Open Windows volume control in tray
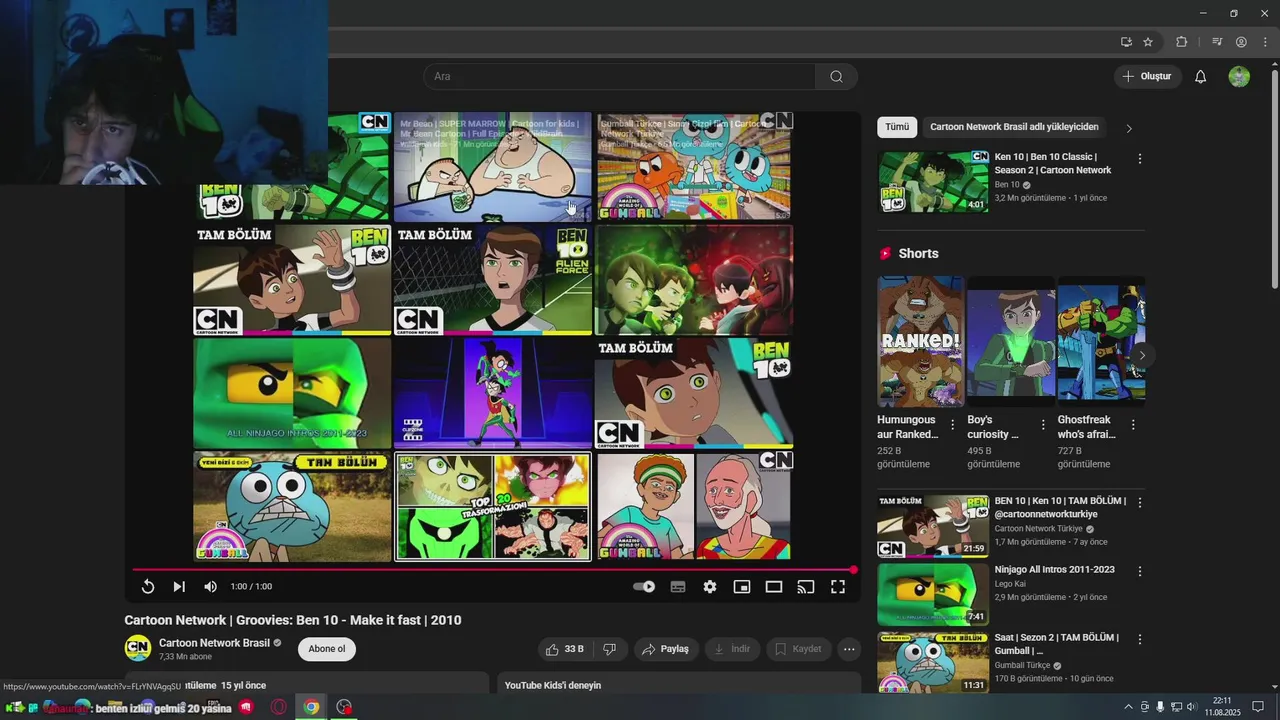The image size is (1280, 720). 1191,707
